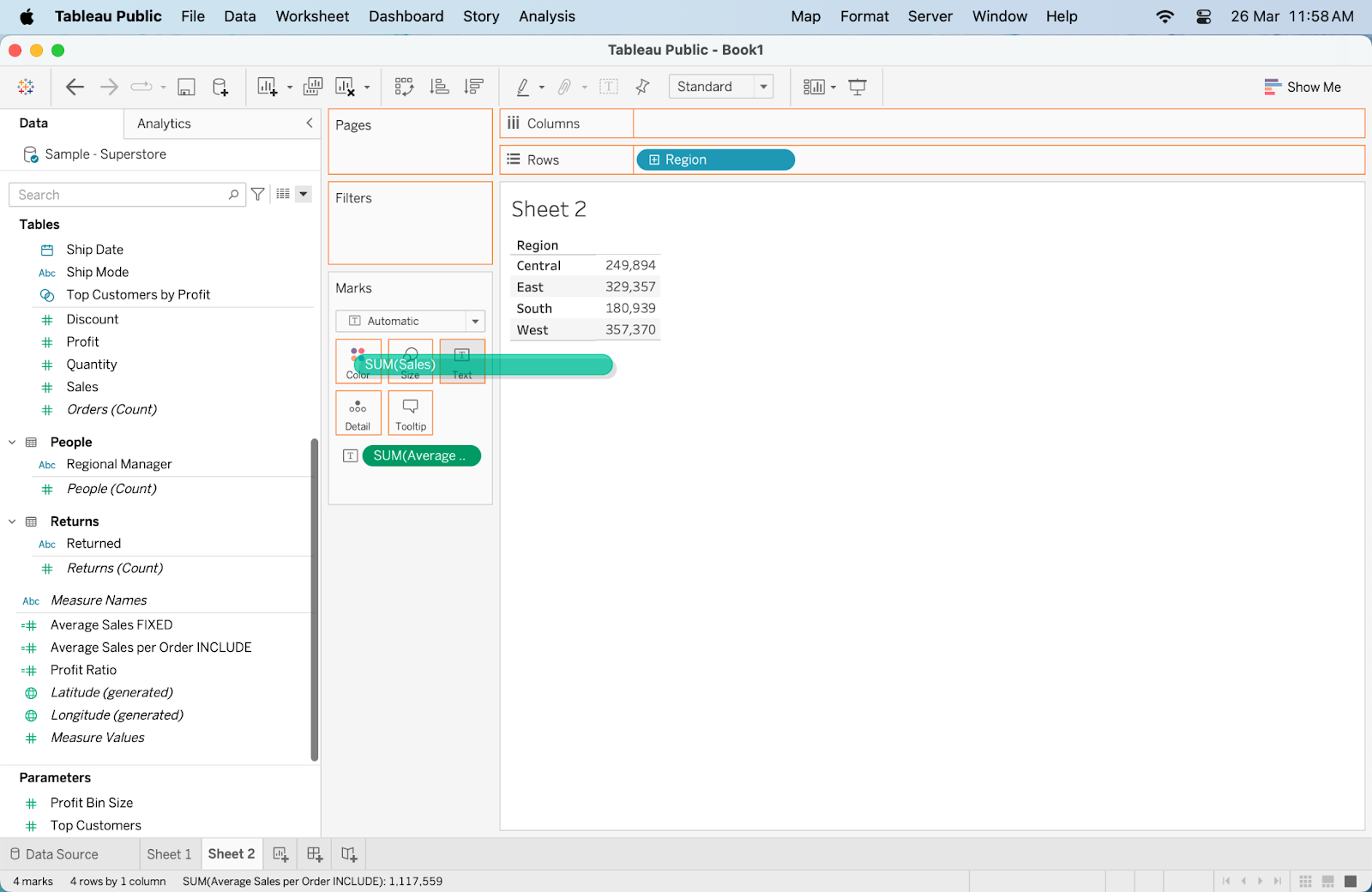1372x892 pixels.
Task: Click the Highlight pen icon
Action: tap(522, 87)
